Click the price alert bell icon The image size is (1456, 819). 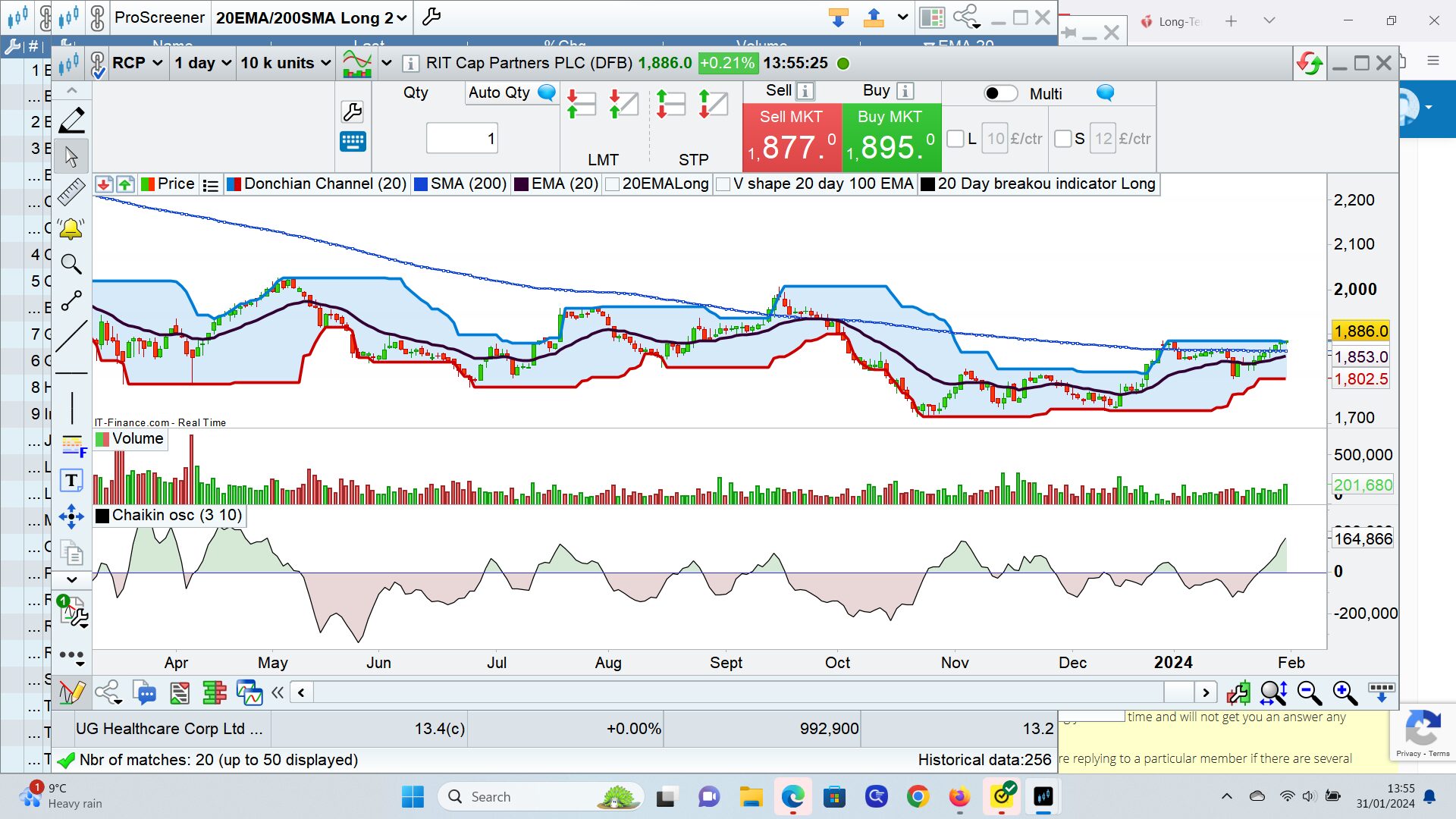(71, 228)
